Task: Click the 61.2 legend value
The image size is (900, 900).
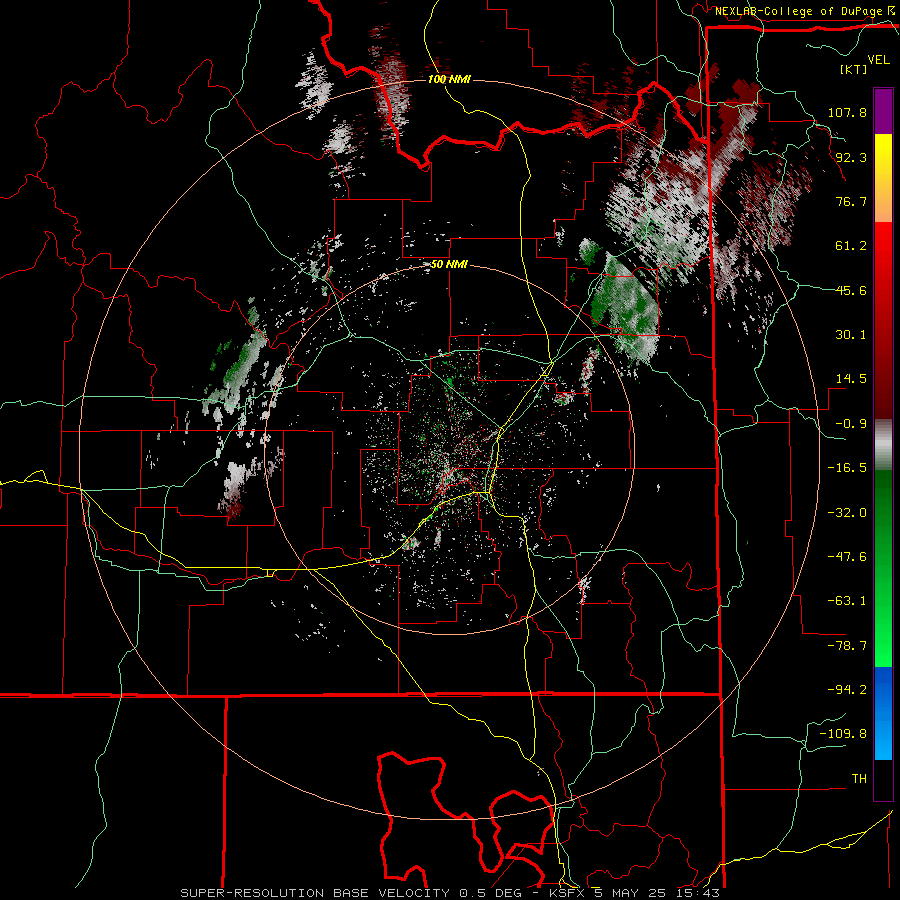Action: 851,246
